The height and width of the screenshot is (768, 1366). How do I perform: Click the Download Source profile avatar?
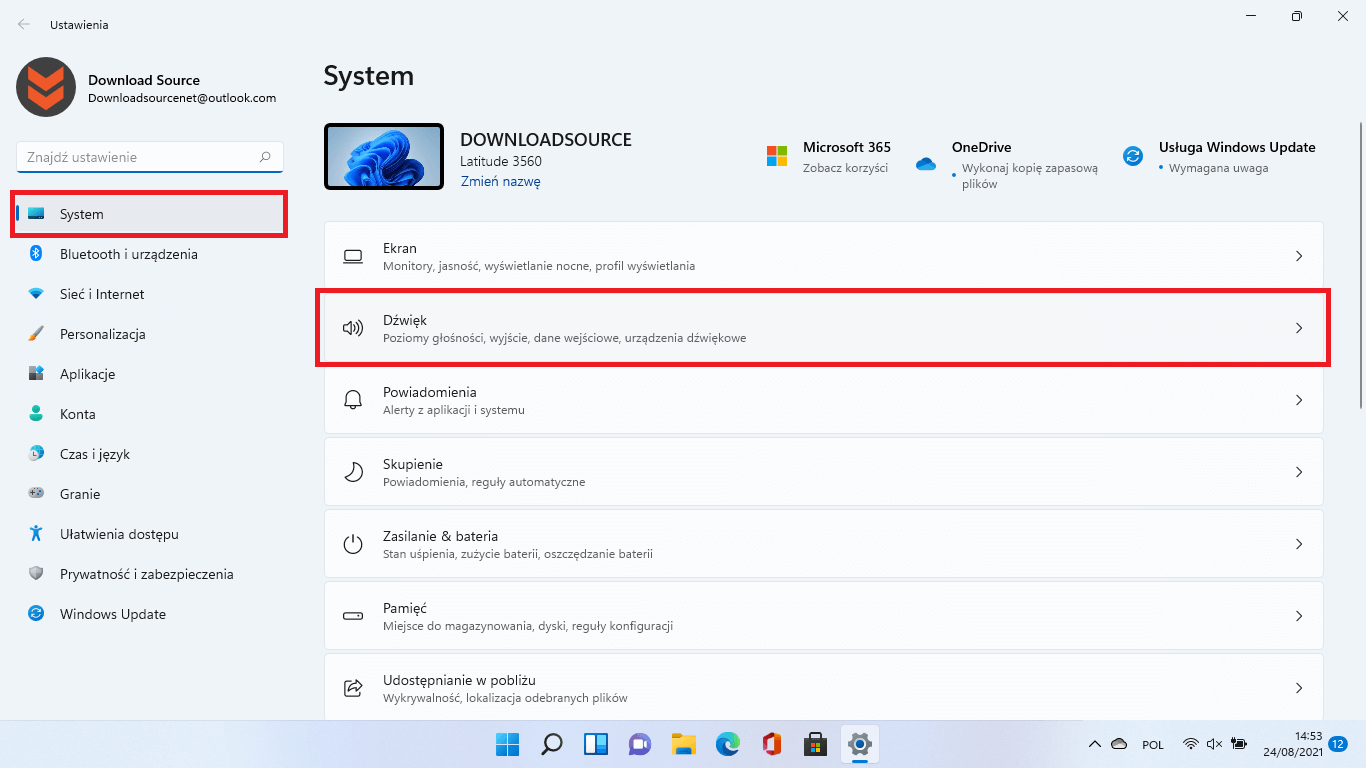[x=46, y=87]
